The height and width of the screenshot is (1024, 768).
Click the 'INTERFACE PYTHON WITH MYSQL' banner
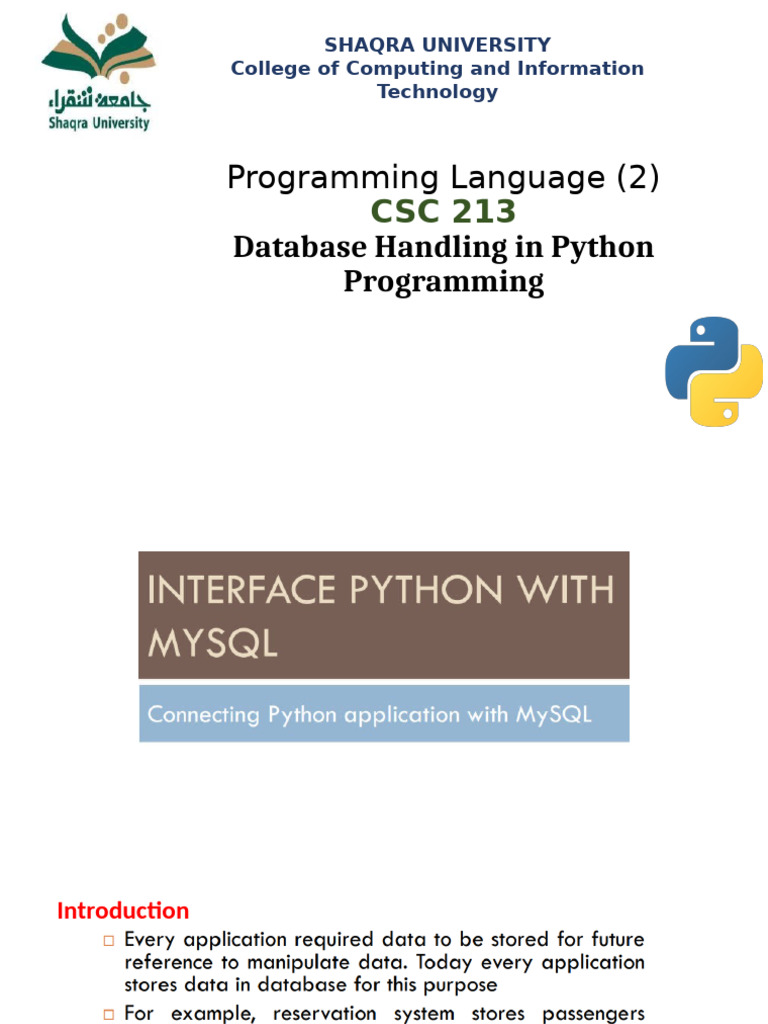tap(384, 615)
